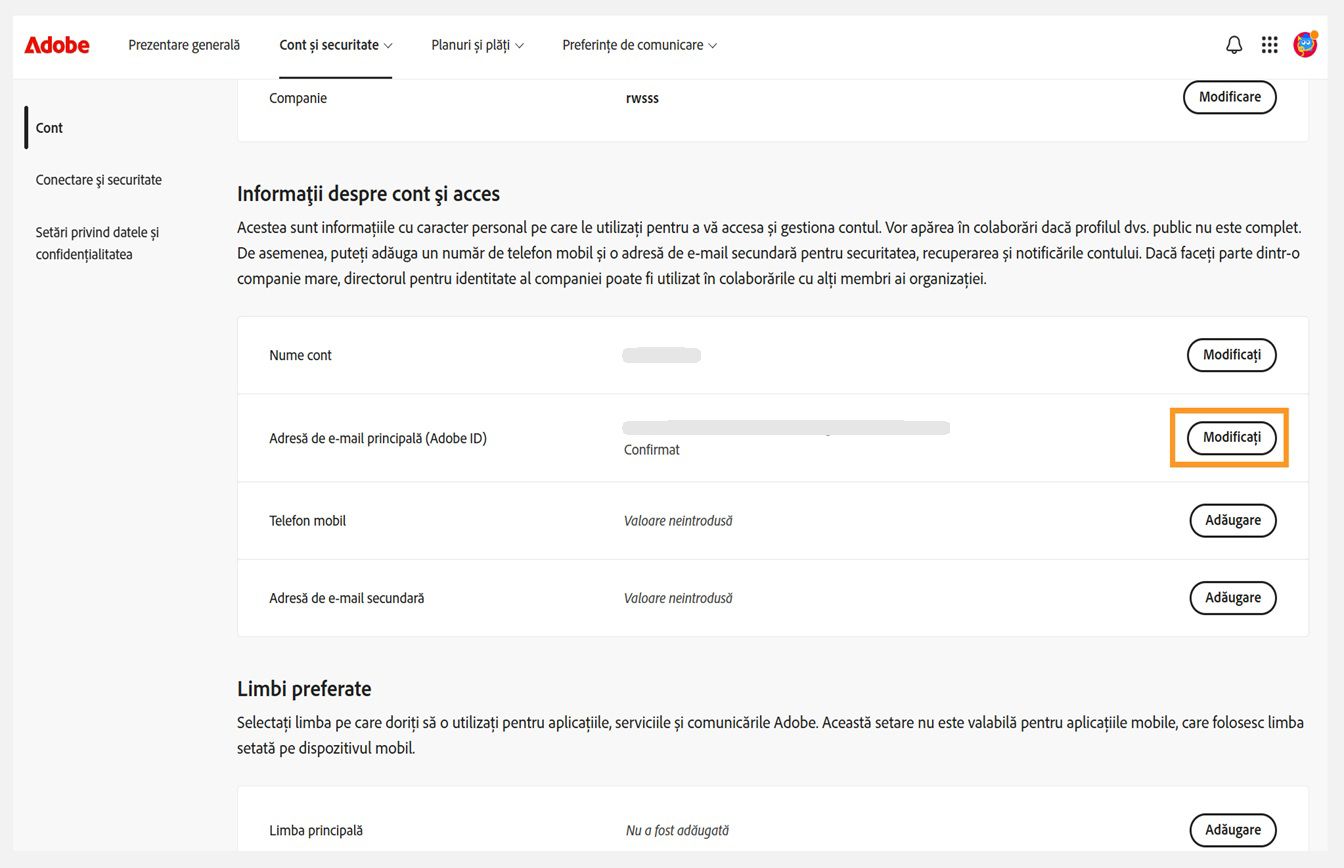Switch to Prezentare generală
Screen dimensions: 1344x868
point(184,44)
